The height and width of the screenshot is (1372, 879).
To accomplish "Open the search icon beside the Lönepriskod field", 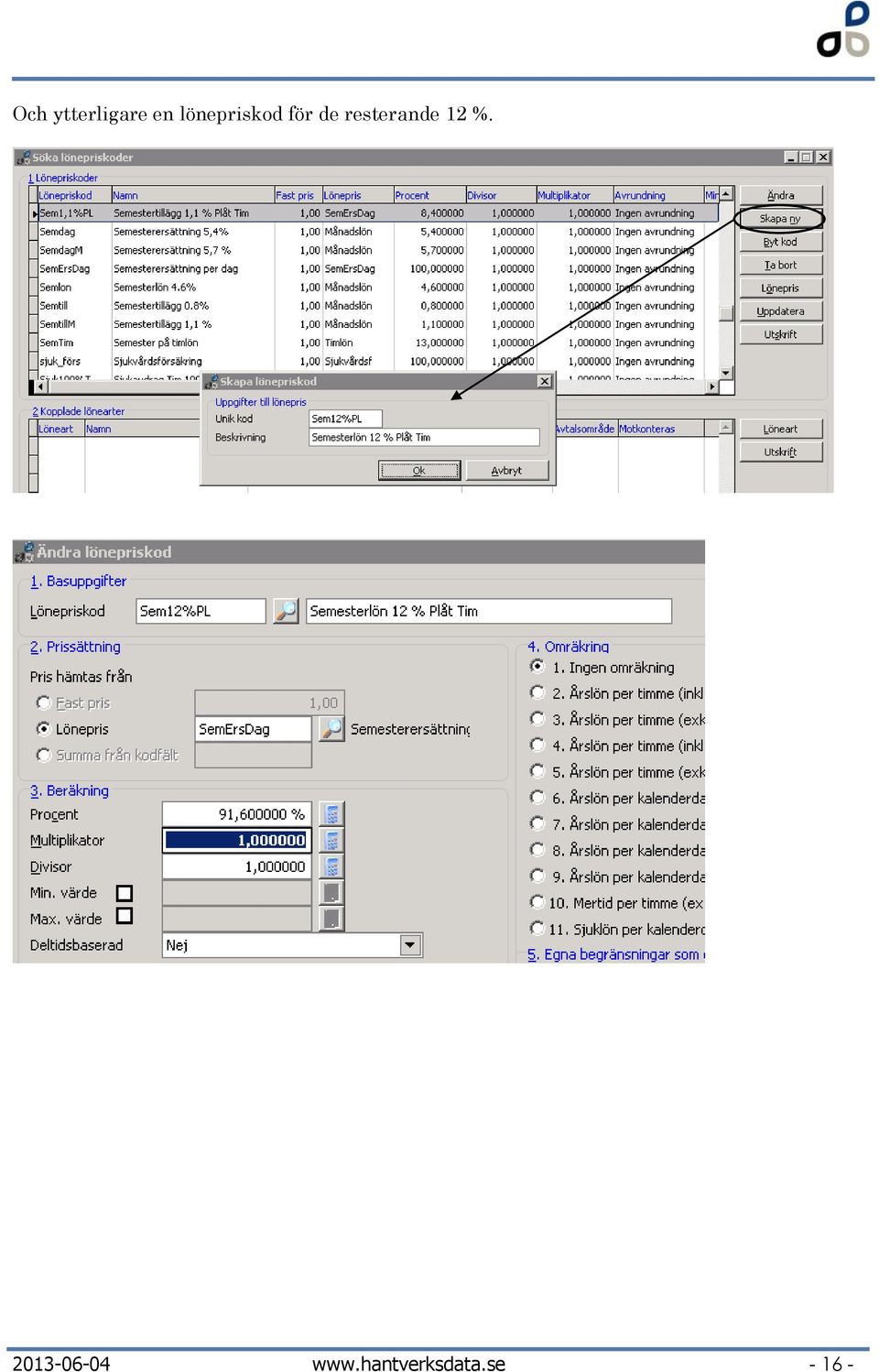I will coord(287,611).
